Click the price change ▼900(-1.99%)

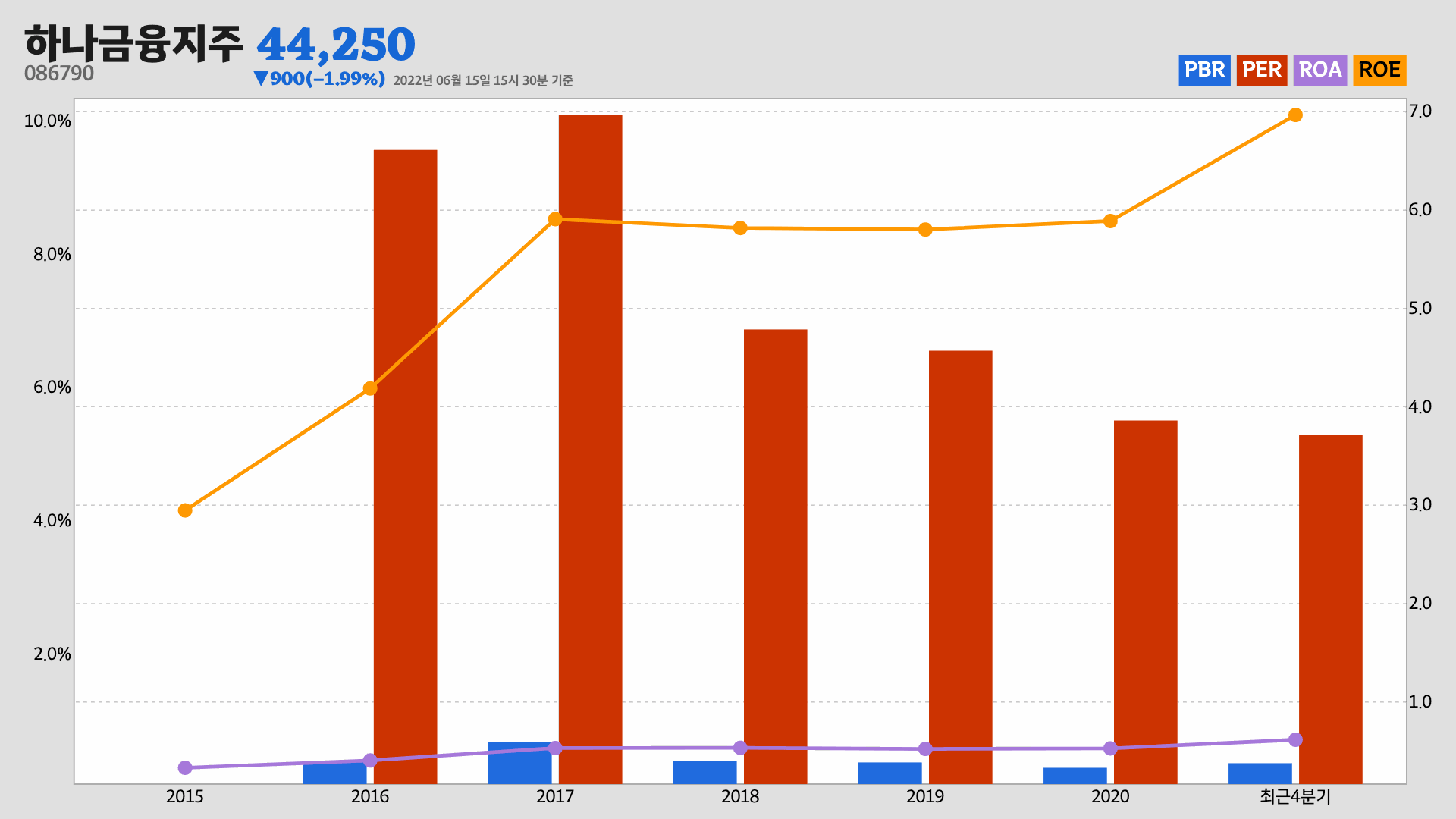click(x=319, y=79)
